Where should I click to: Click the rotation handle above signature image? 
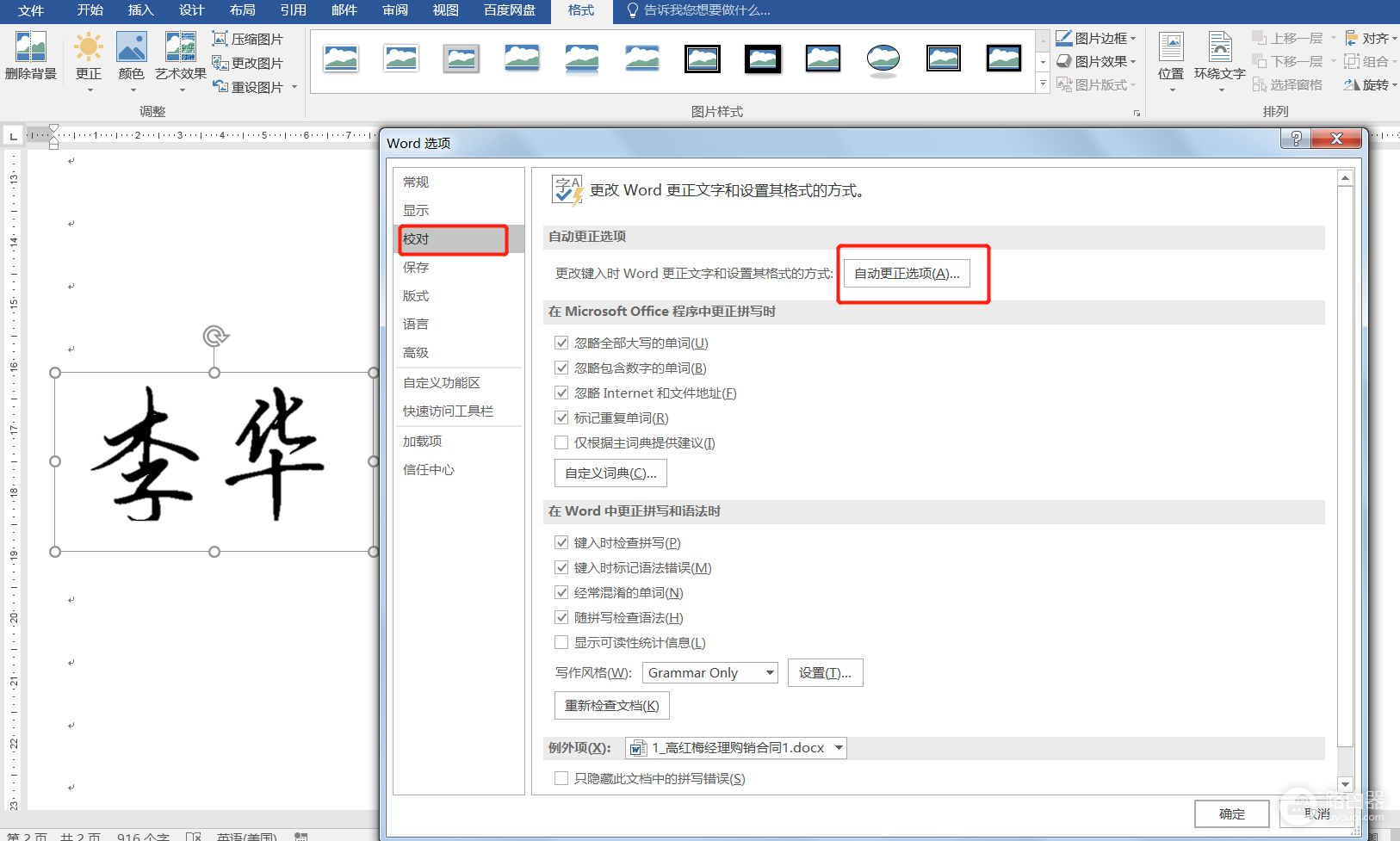click(214, 336)
